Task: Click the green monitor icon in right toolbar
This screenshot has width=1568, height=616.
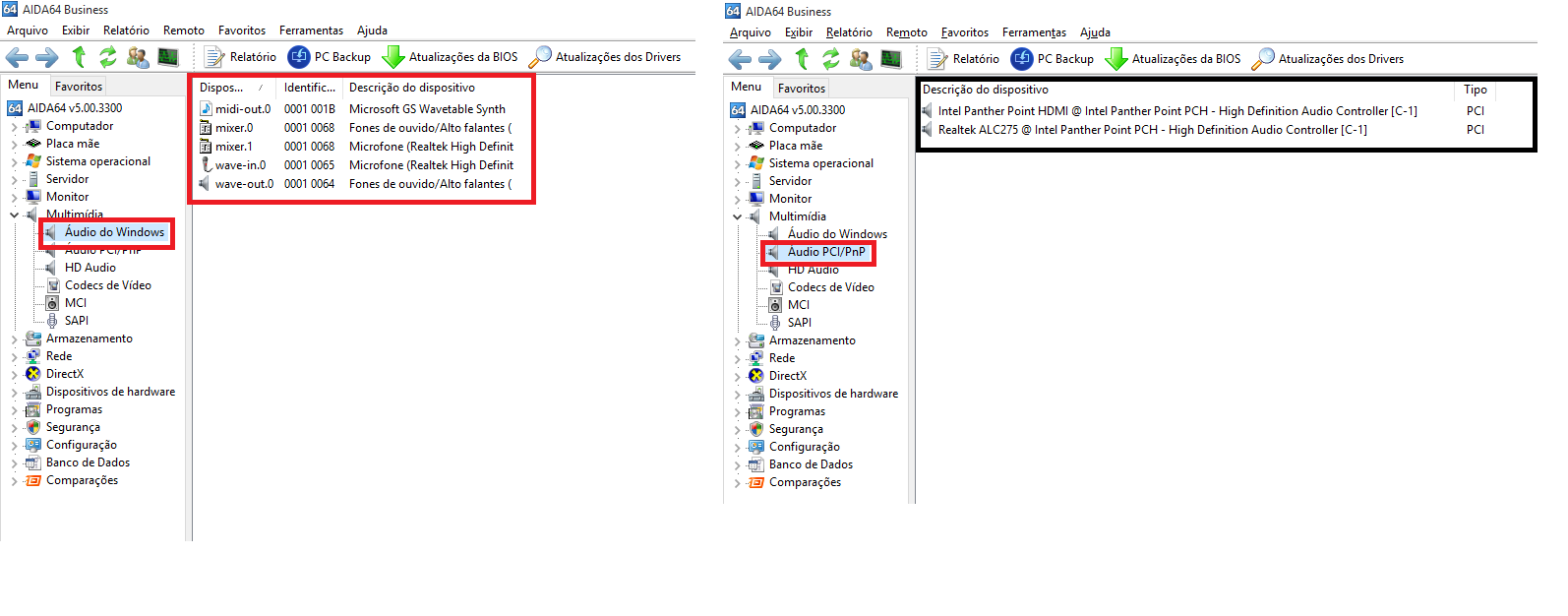Action: tap(891, 59)
